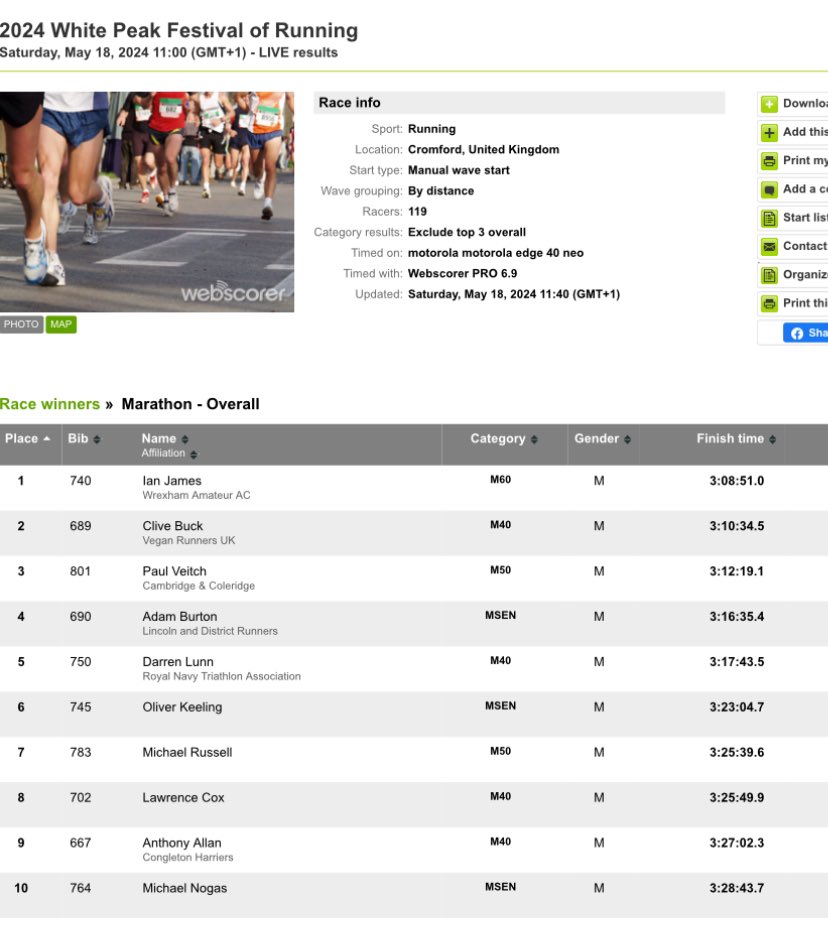Click category M60 for Ian James

click(x=500, y=480)
